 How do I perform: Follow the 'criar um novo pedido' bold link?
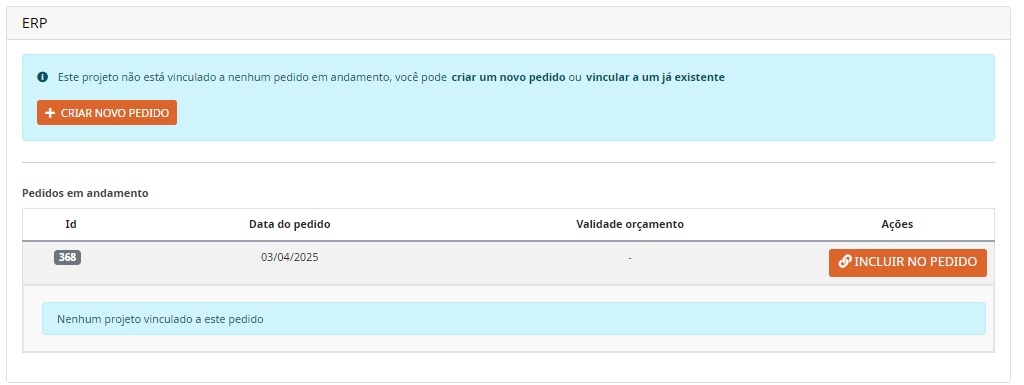click(508, 77)
